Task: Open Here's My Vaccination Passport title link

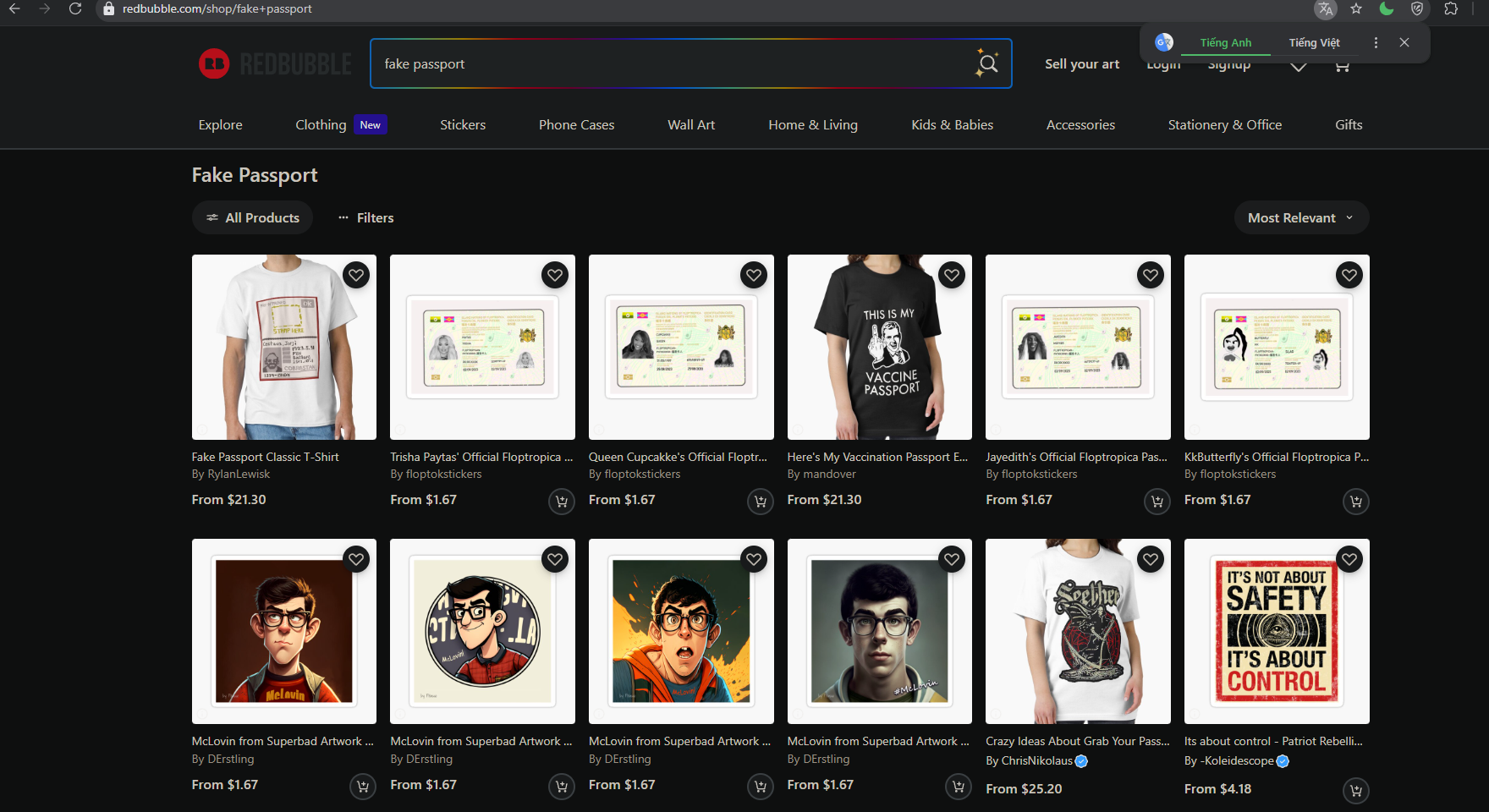Action: pos(877,457)
